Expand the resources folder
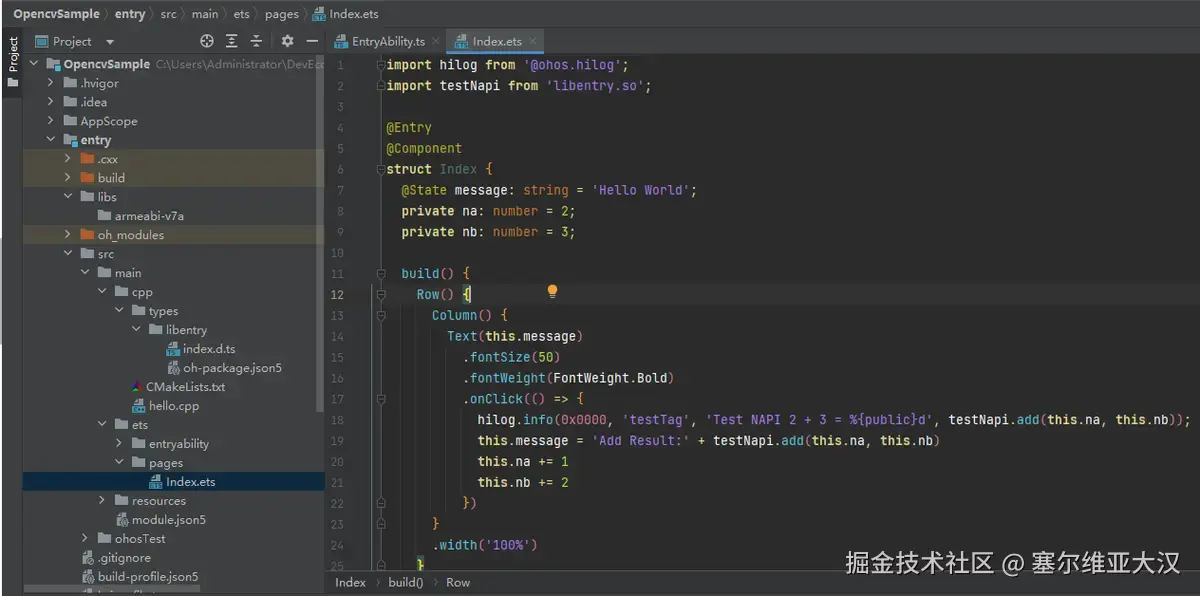1200x596 pixels. pyautogui.click(x=102, y=501)
